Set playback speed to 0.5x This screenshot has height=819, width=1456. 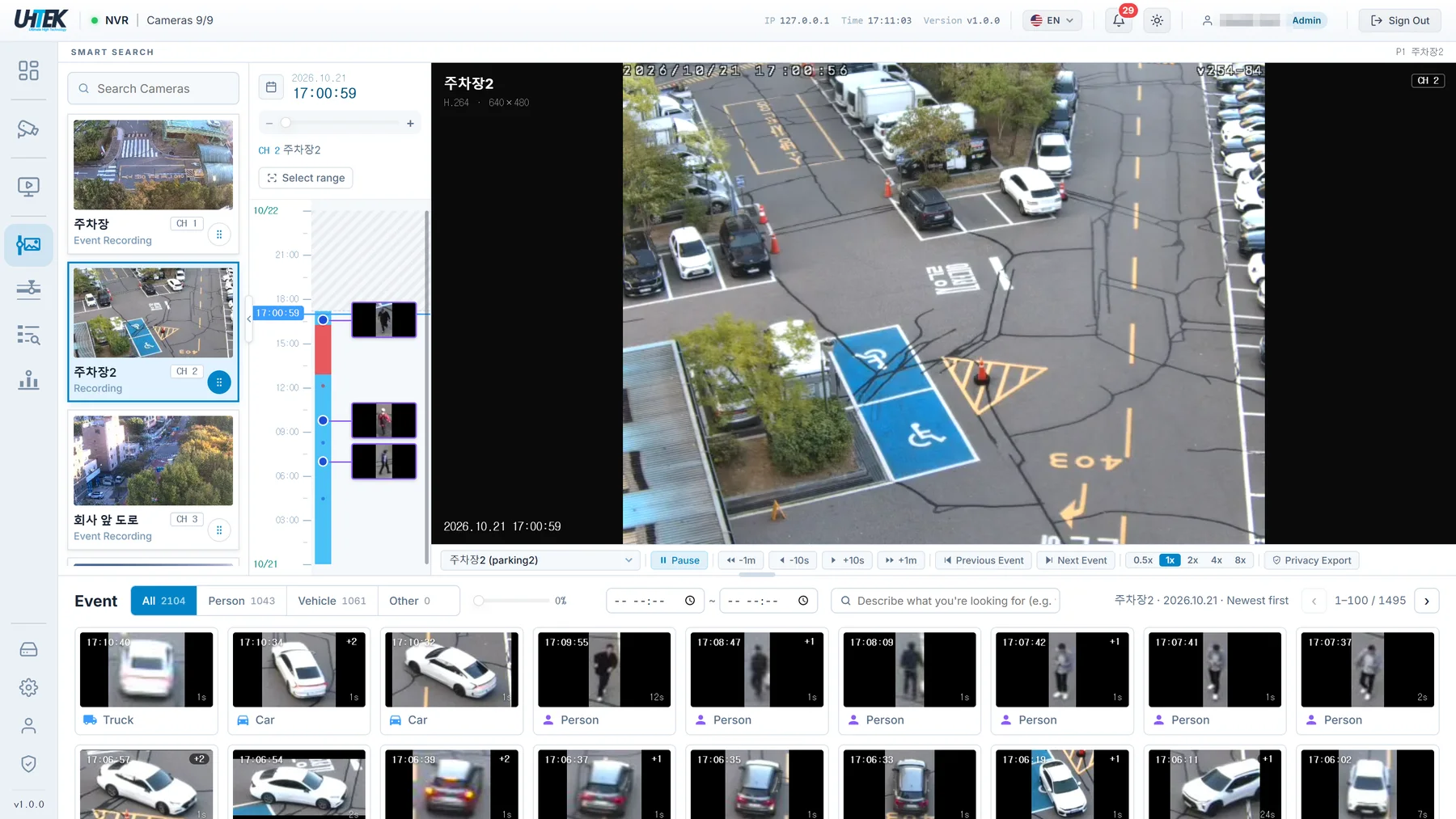click(x=1142, y=560)
